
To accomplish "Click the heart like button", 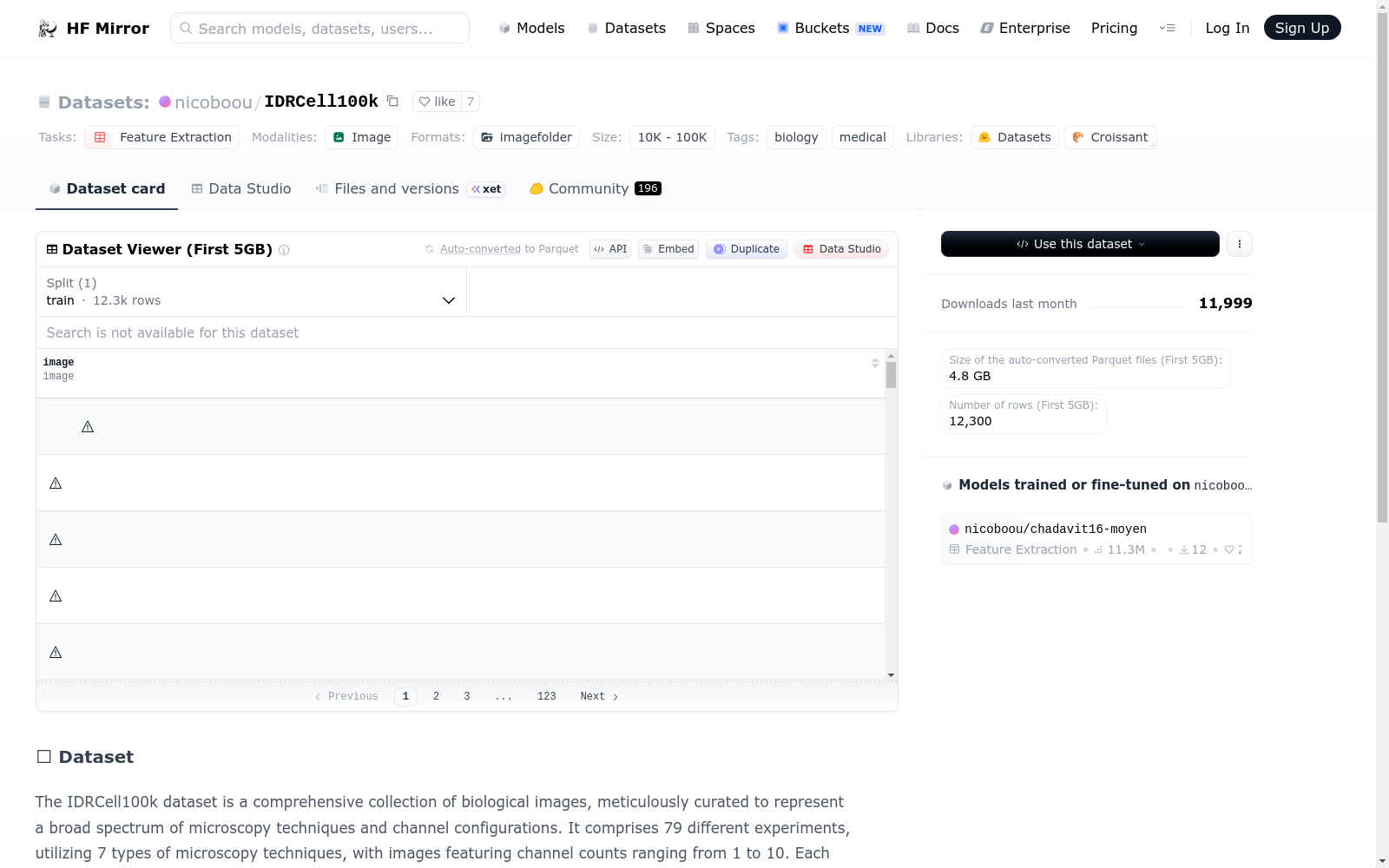I will click(437, 102).
